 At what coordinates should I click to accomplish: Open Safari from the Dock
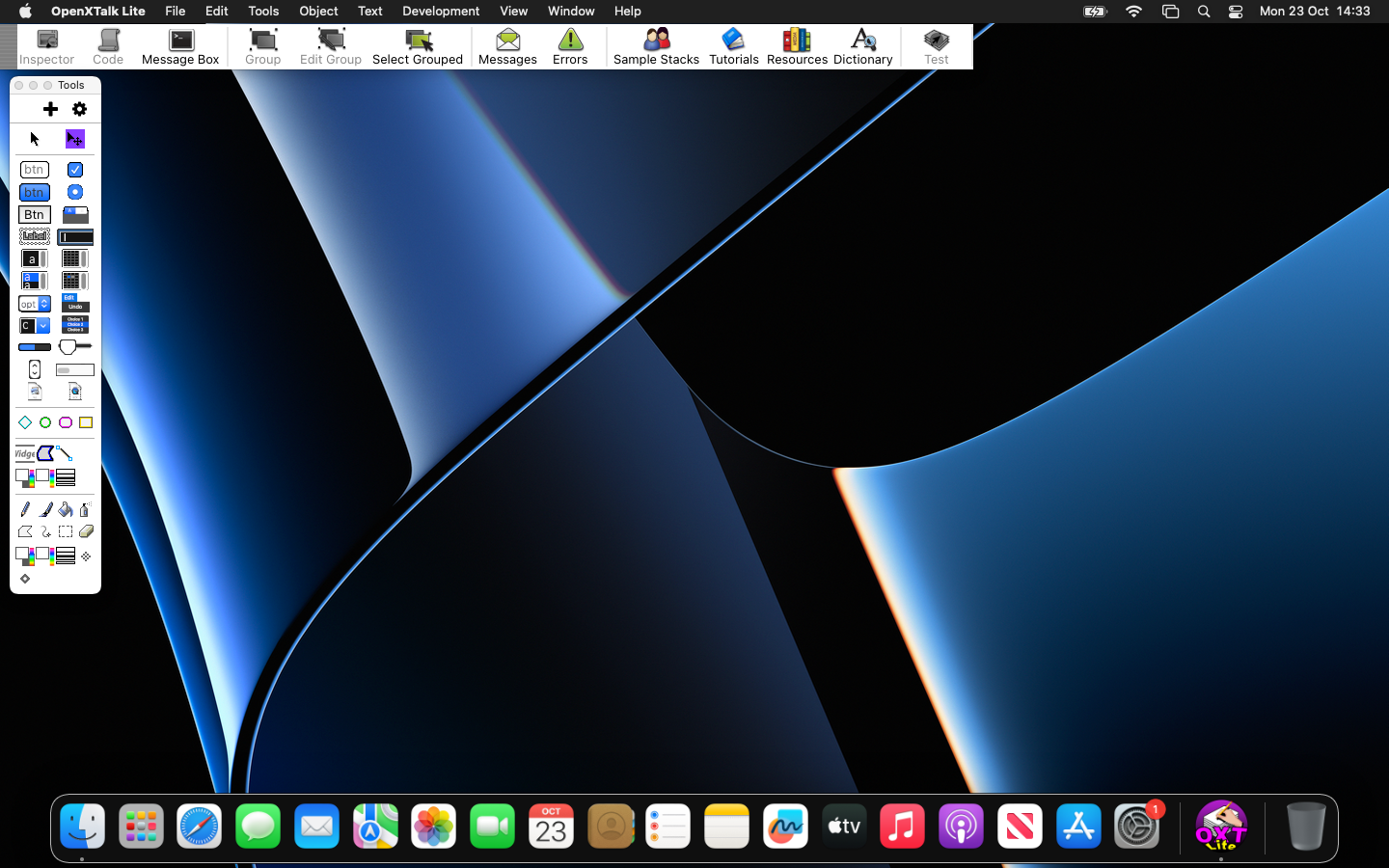(200, 827)
